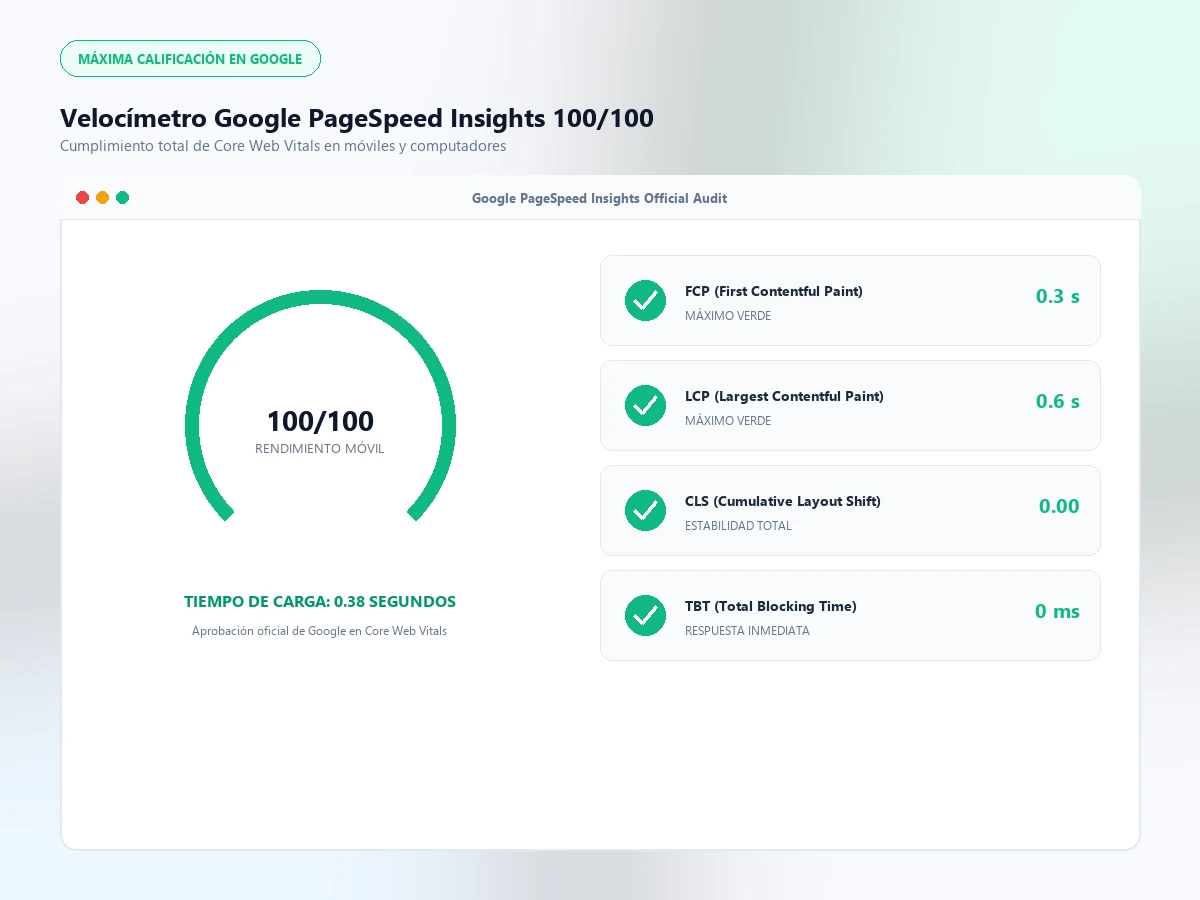Click the MÁXIMO VERDE text under LCP
This screenshot has height=900, width=1200.
[x=728, y=421]
